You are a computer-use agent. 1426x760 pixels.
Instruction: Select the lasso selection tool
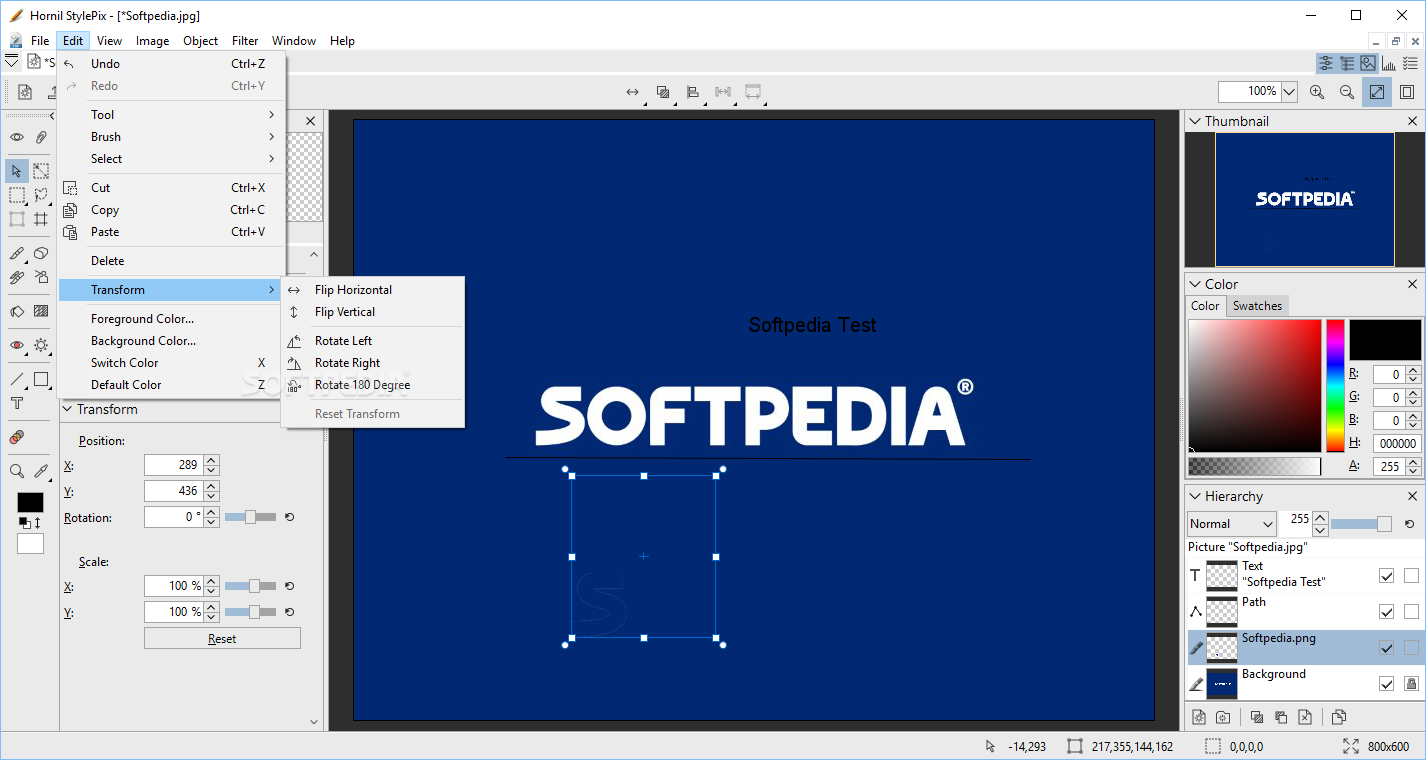point(41,195)
